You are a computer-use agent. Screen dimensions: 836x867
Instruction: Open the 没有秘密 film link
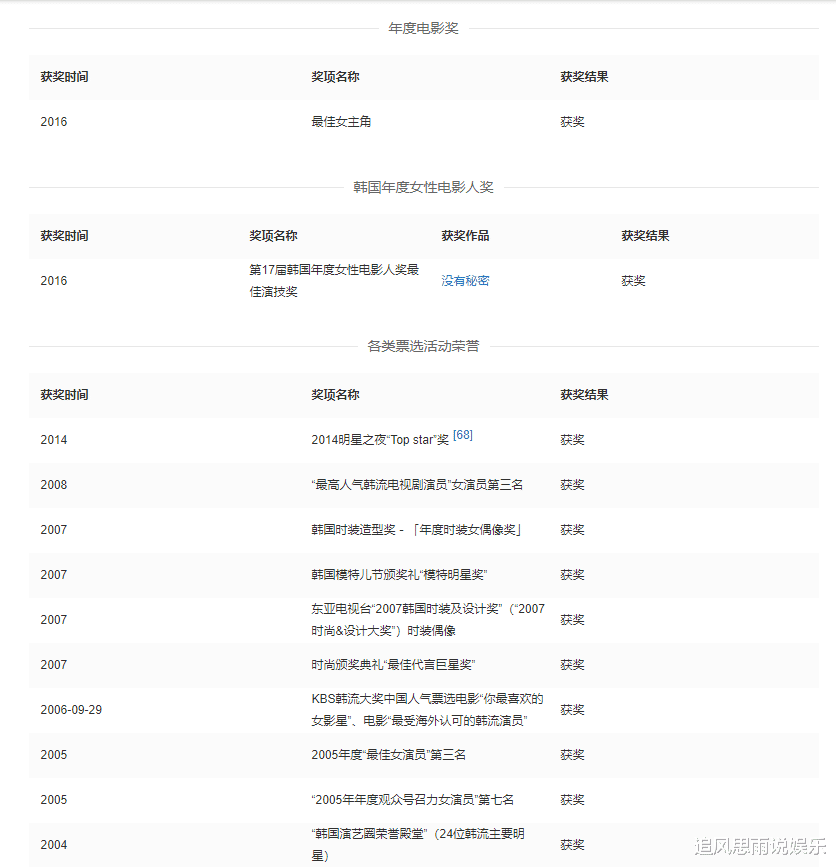[x=465, y=281]
